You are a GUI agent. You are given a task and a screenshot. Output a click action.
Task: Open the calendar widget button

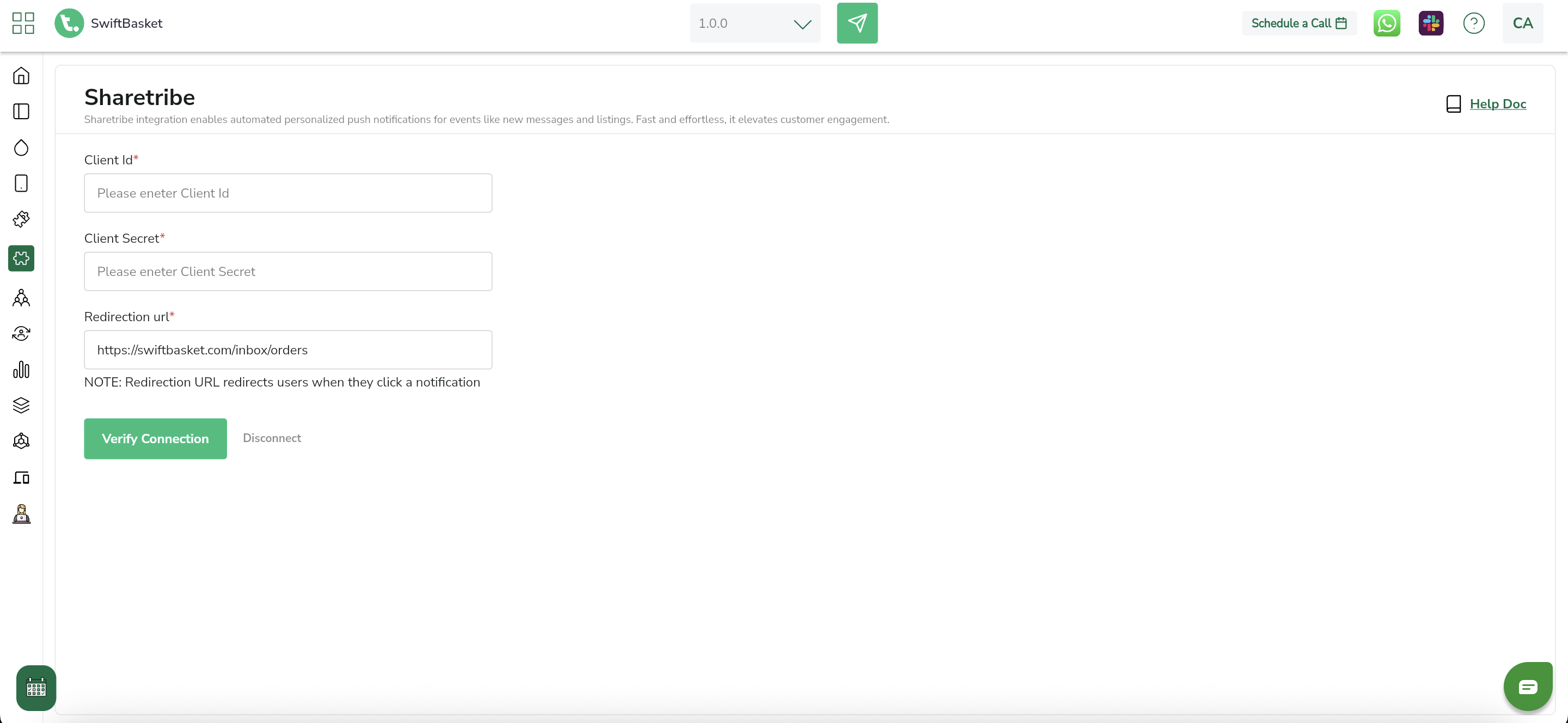(x=36, y=688)
